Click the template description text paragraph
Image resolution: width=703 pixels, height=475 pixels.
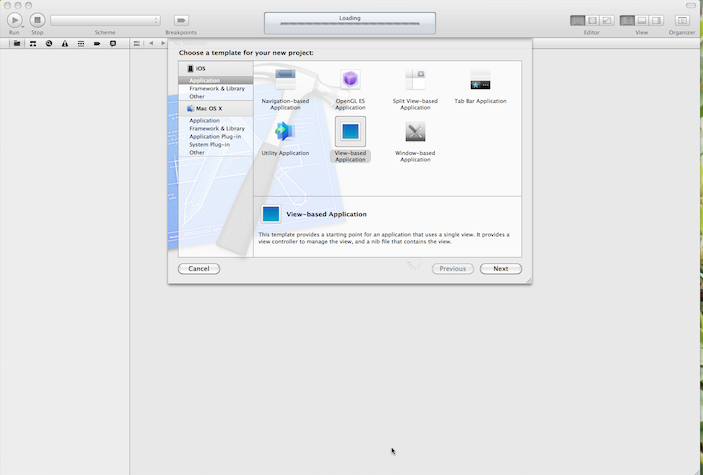click(x=384, y=238)
